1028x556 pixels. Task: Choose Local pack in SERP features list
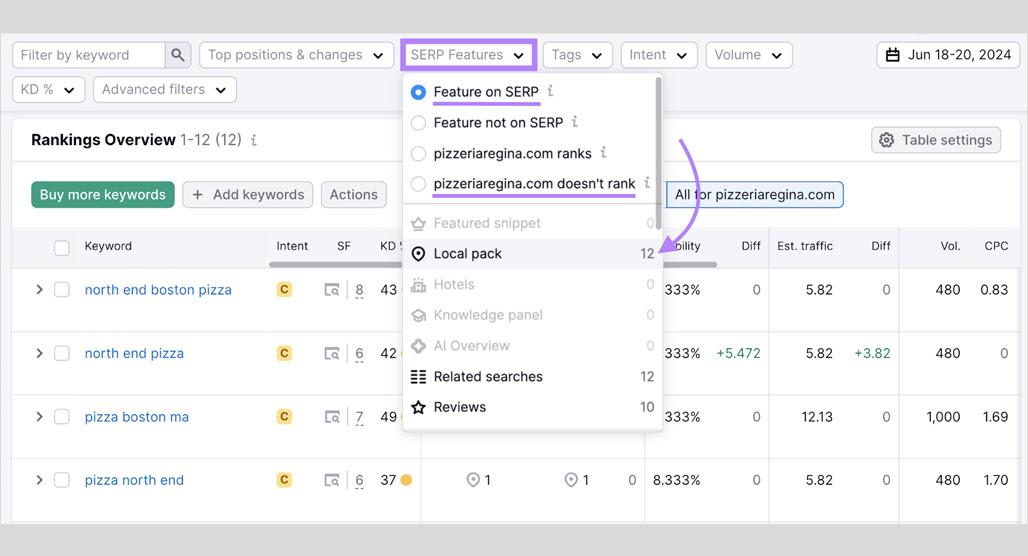point(532,254)
